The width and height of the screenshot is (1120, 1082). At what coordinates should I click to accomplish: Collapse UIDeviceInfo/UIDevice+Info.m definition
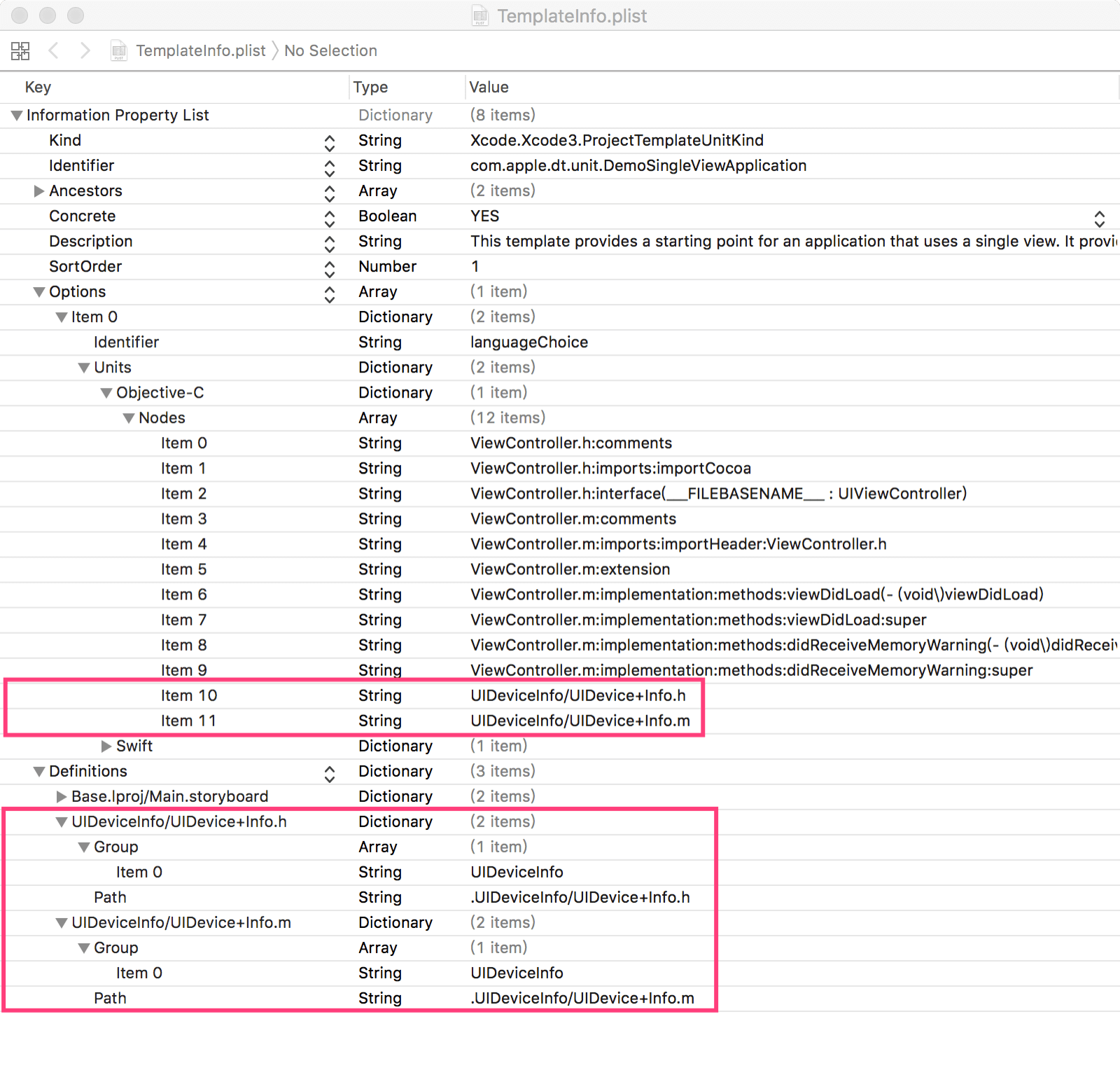[x=62, y=923]
